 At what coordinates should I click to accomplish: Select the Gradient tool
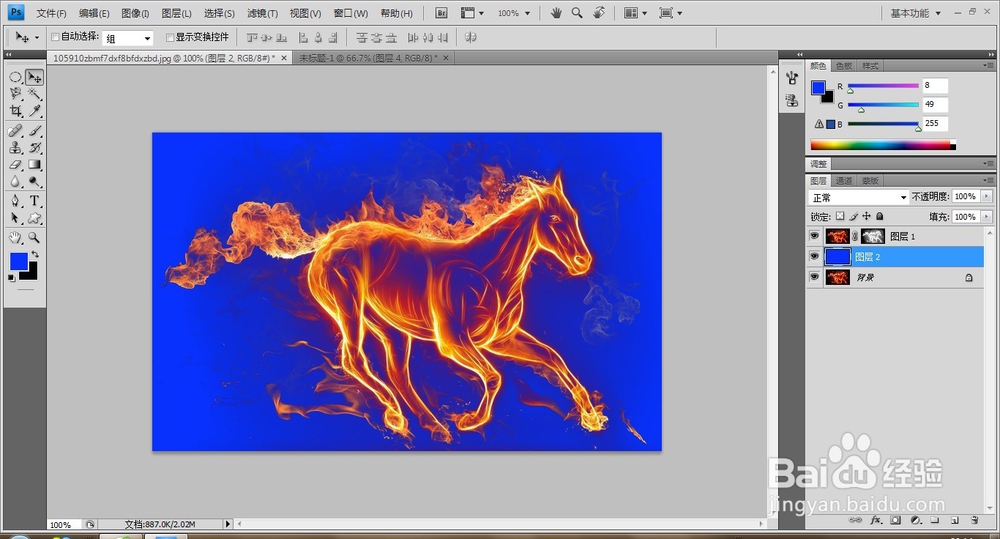point(34,165)
